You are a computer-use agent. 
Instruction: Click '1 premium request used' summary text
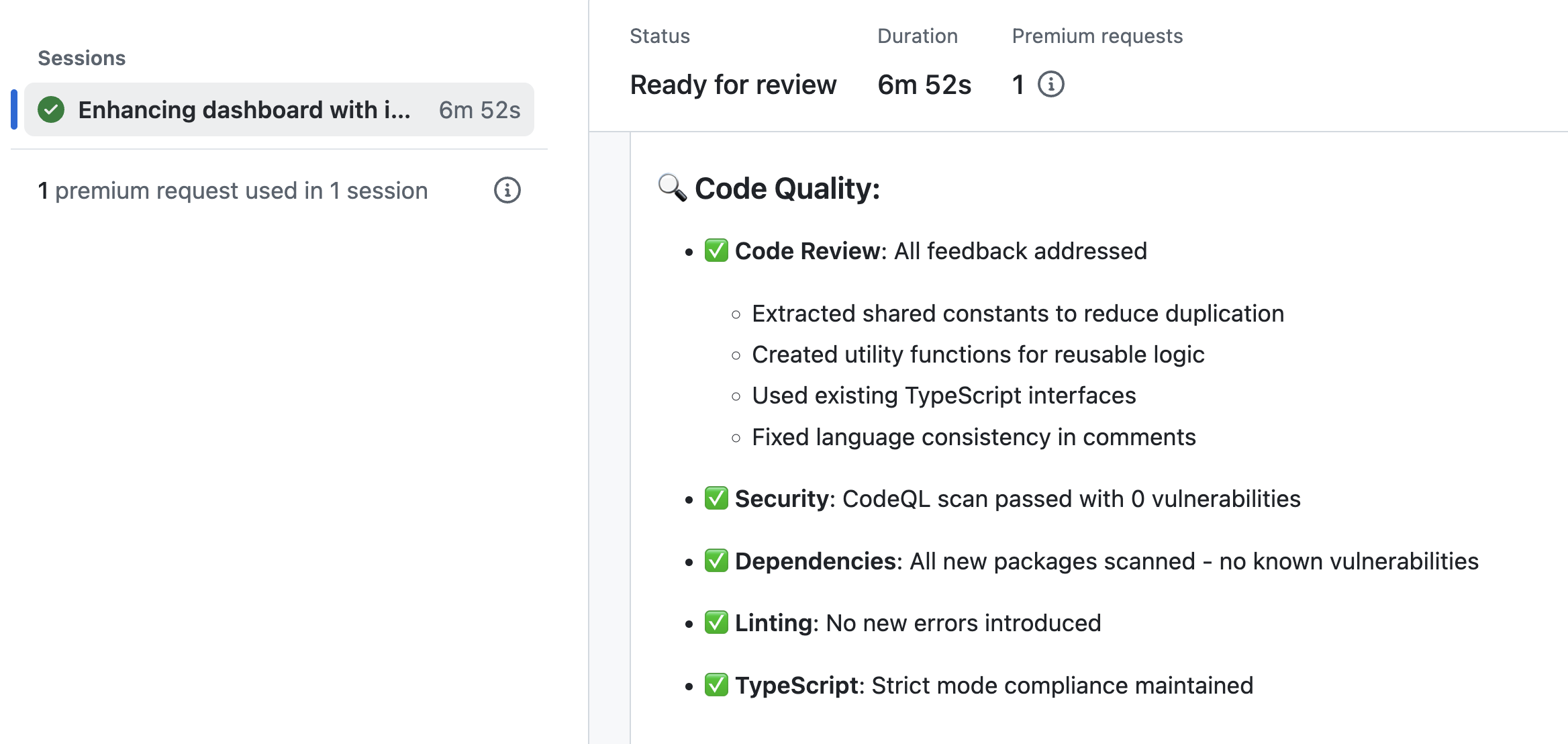tap(232, 191)
